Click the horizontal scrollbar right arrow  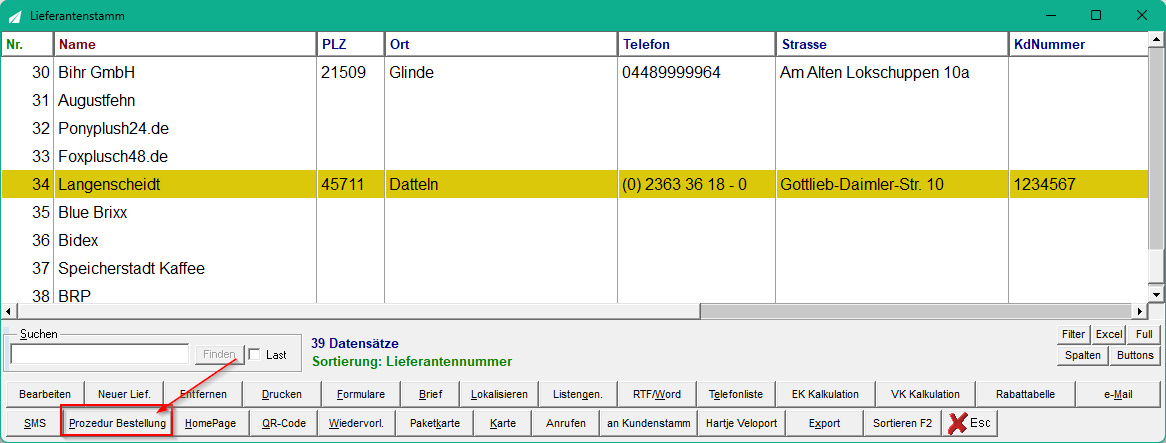coord(1141,311)
